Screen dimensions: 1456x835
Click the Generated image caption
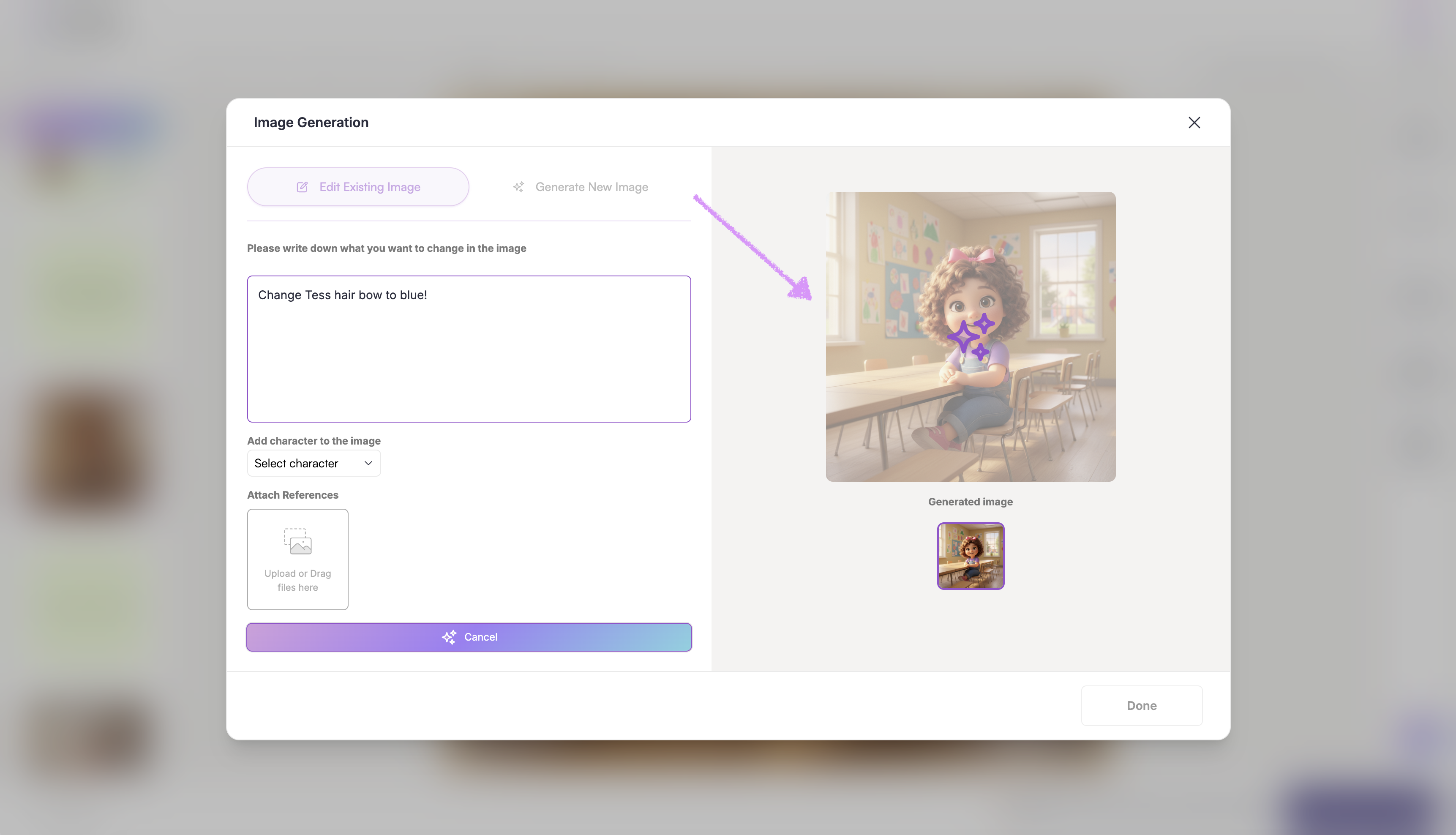point(970,502)
